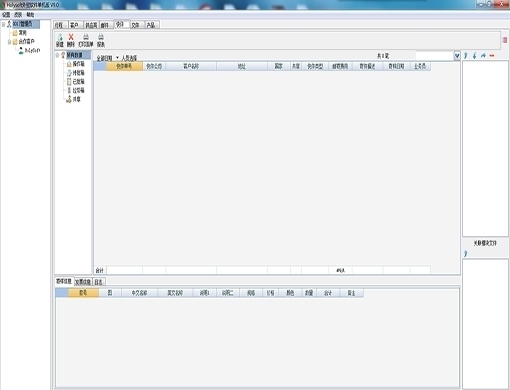Image resolution: width=510 pixels, height=390 pixels.
Task: Collapse the all data tree node
Action: pyautogui.click(x=57, y=55)
